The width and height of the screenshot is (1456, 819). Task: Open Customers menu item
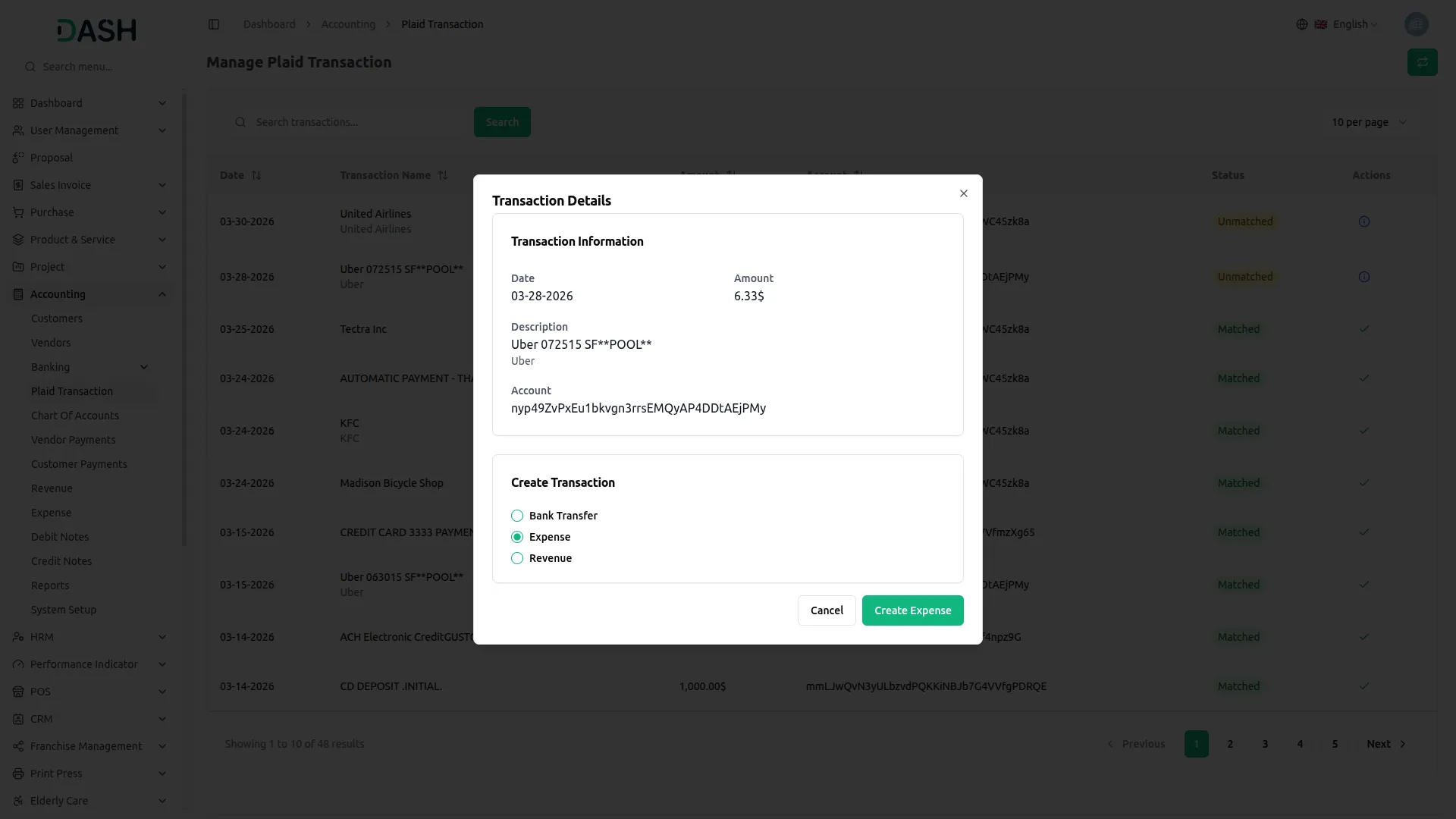(57, 318)
